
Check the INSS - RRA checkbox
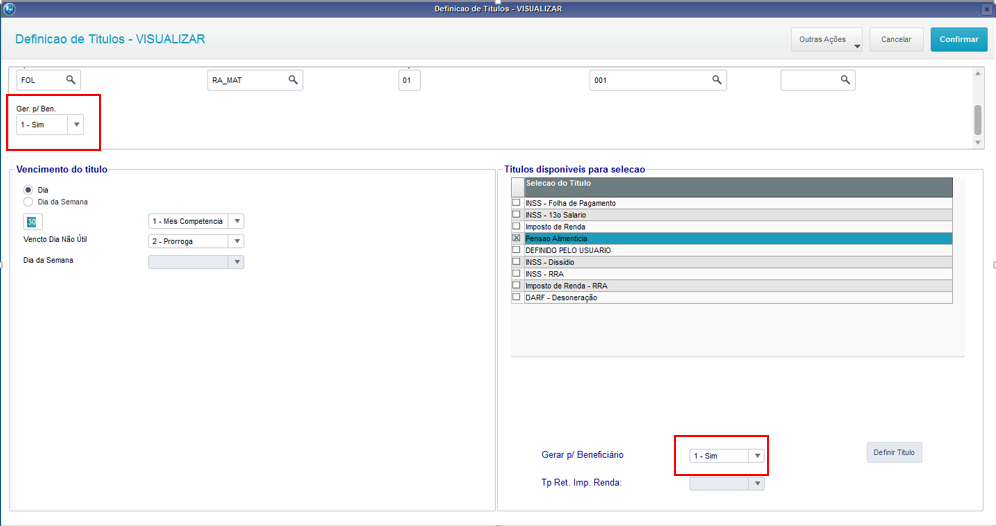(516, 273)
